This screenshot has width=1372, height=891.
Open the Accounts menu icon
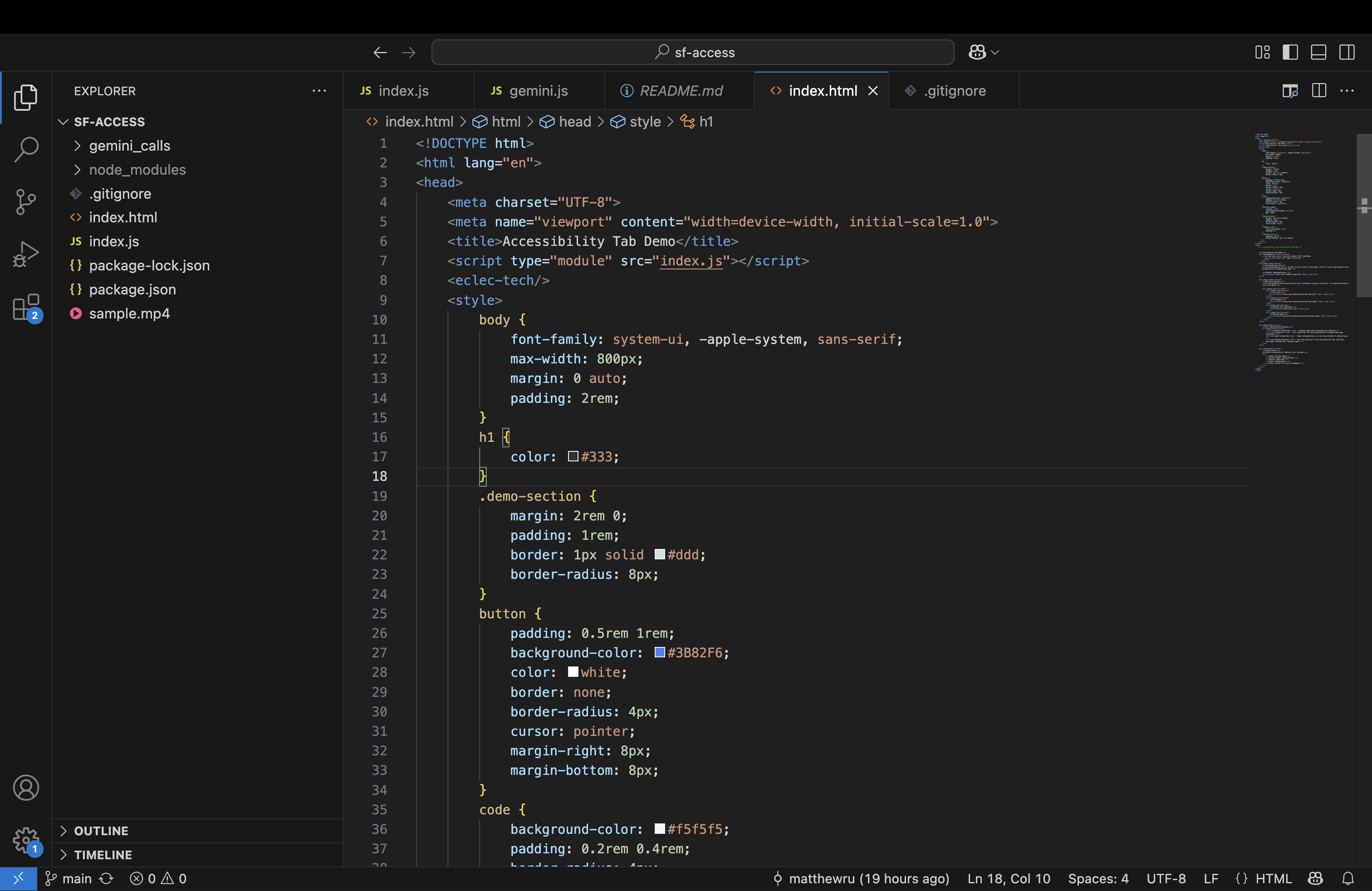[x=25, y=787]
